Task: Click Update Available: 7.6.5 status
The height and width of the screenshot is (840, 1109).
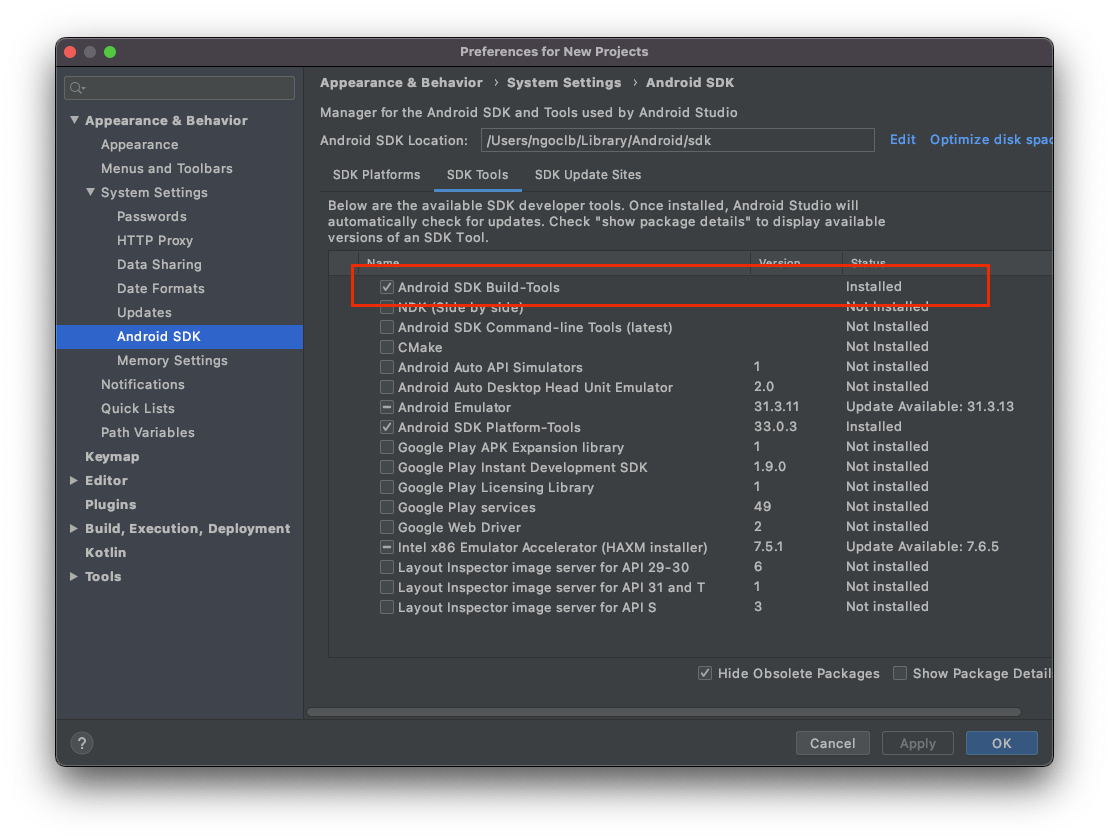Action: point(922,547)
